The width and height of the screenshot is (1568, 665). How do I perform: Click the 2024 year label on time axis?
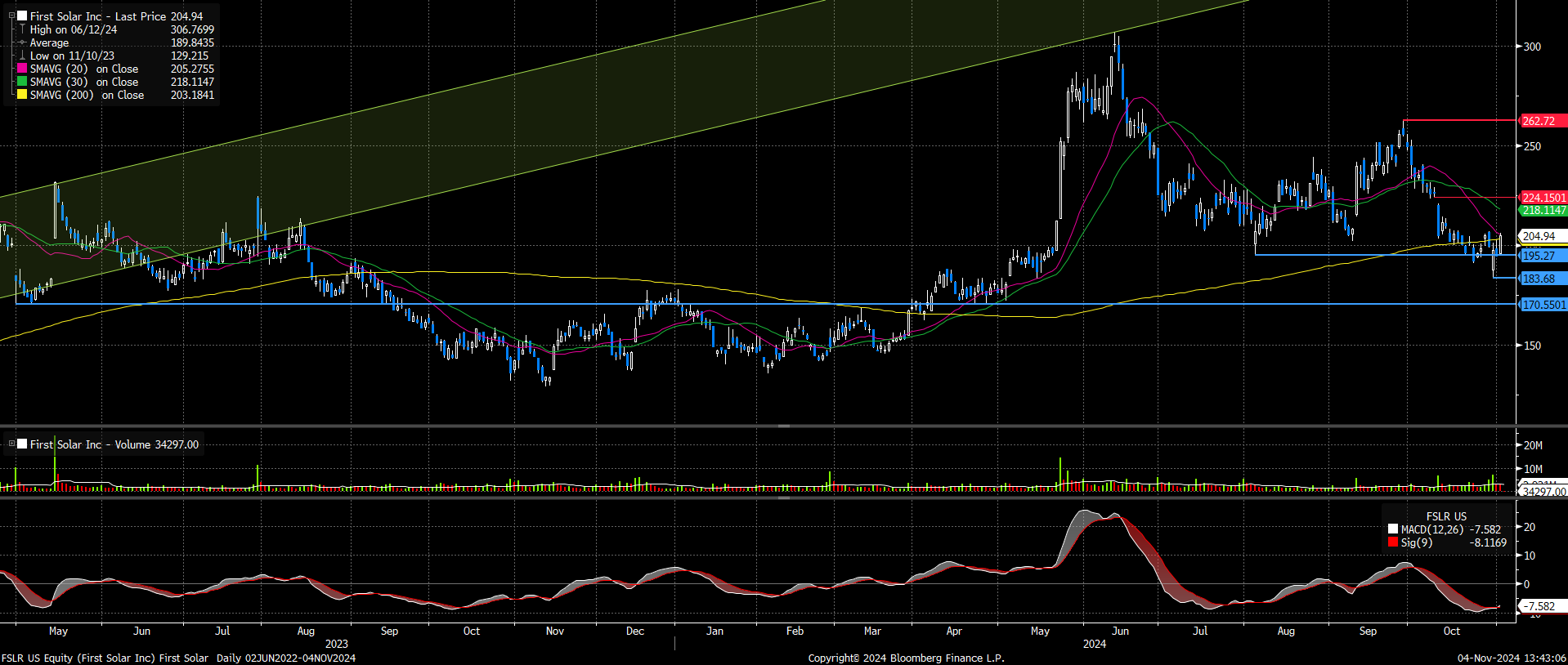pyautogui.click(x=1095, y=644)
